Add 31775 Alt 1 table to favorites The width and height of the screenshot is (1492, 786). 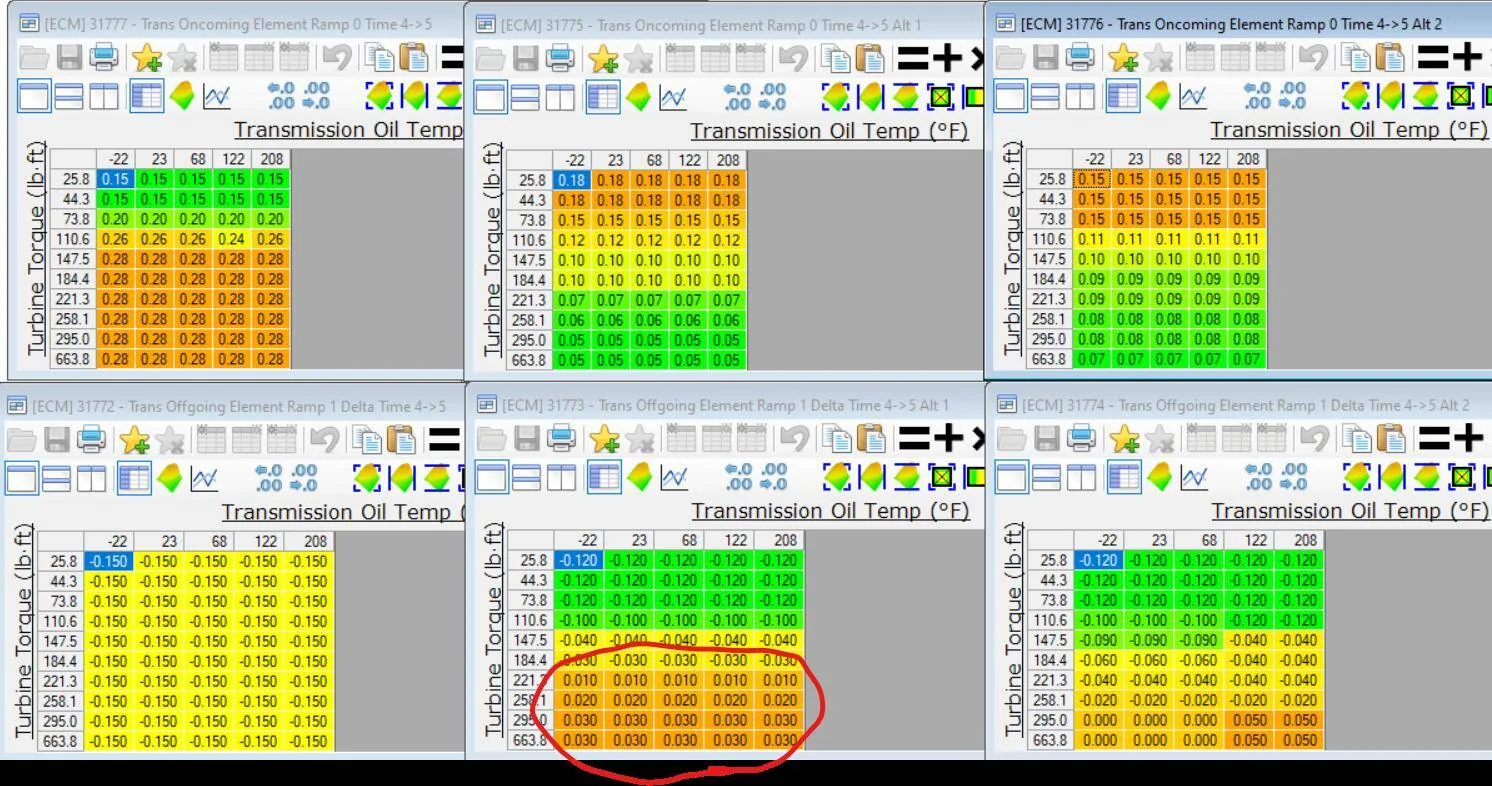pyautogui.click(x=603, y=58)
